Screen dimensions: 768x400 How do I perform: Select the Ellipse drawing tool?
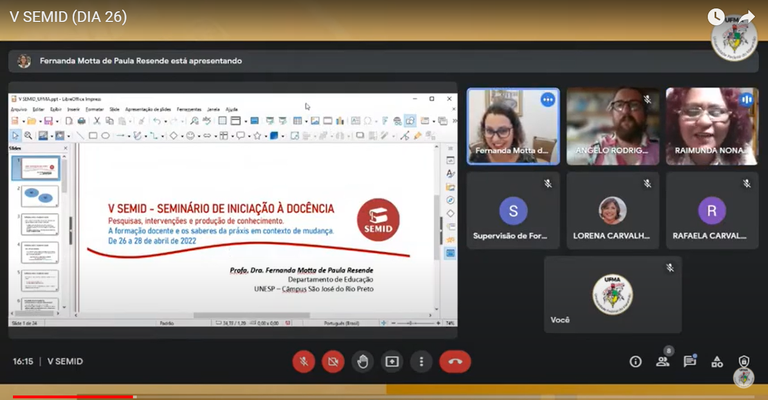[105, 136]
